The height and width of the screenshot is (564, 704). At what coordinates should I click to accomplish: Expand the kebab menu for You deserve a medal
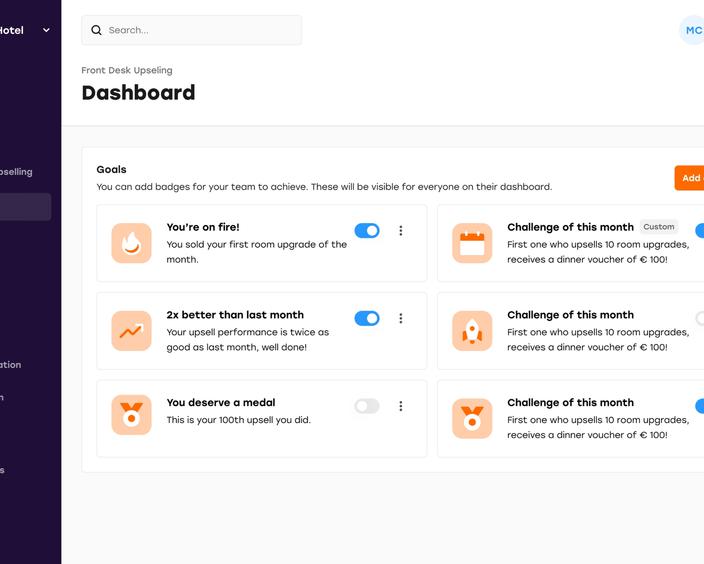tap(401, 406)
